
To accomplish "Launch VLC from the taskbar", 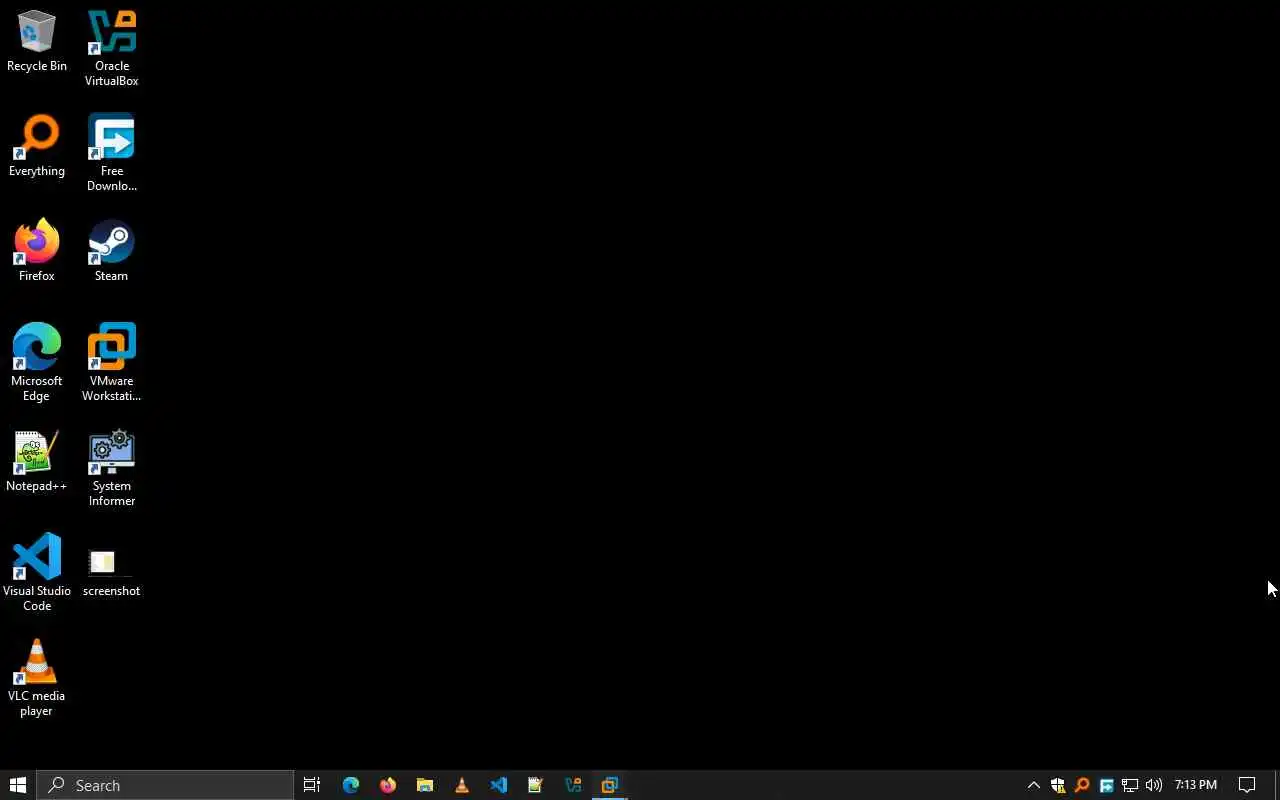I will click(x=462, y=785).
